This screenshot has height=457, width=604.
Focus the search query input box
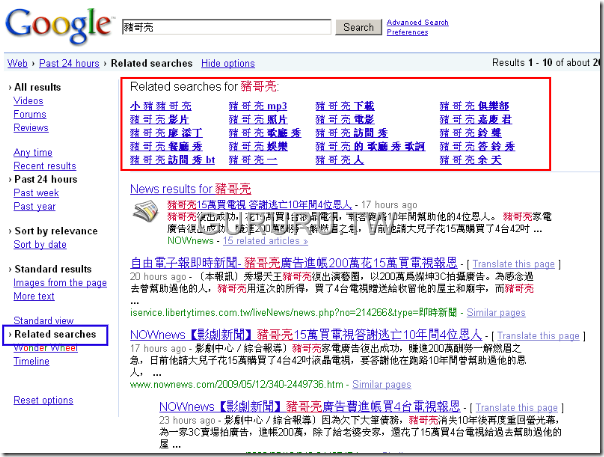click(226, 27)
